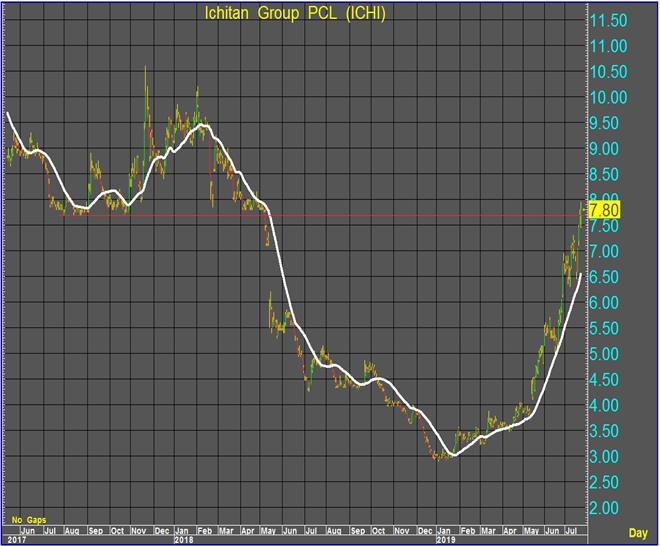
Task: Select the 2.50 price axis label
Action: [x=604, y=482]
